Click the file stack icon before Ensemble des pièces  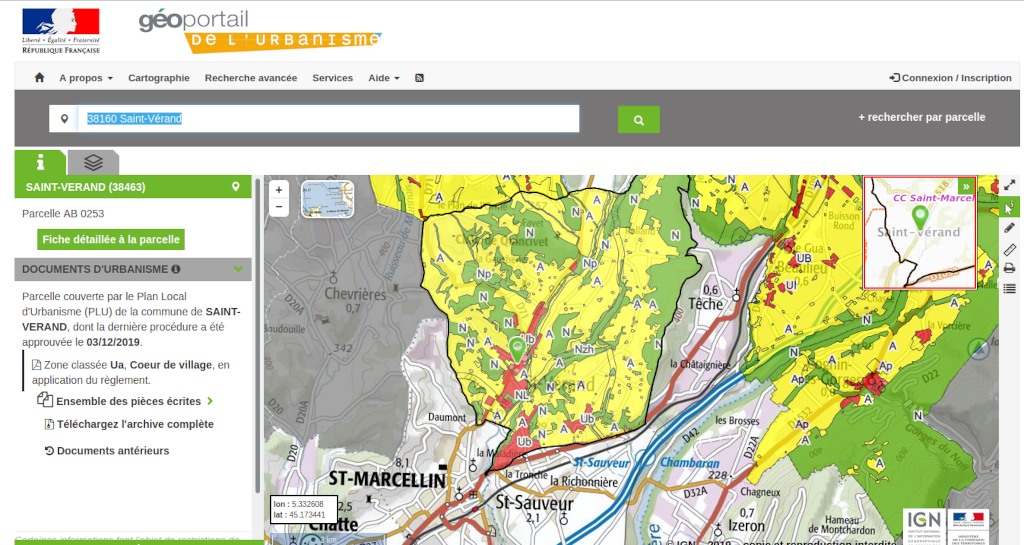(x=44, y=400)
